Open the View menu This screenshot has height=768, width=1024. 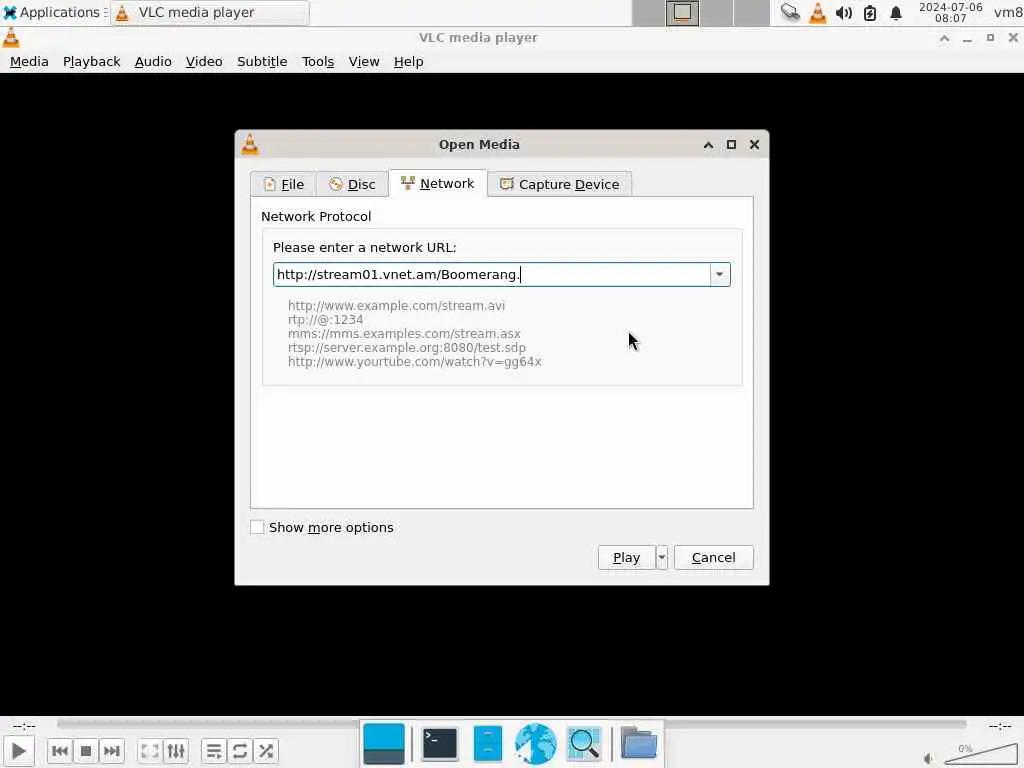364,61
